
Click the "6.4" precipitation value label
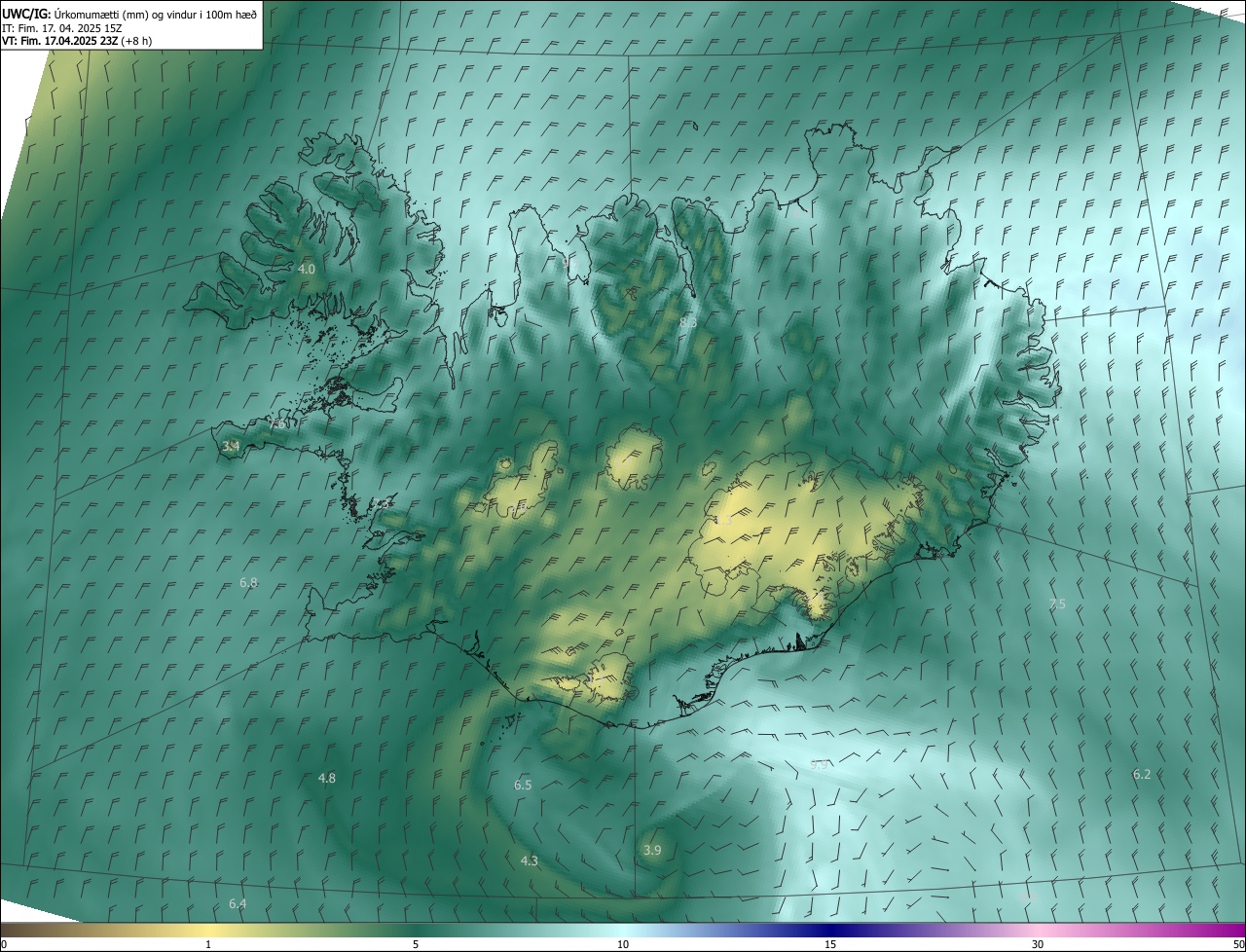pos(238,903)
